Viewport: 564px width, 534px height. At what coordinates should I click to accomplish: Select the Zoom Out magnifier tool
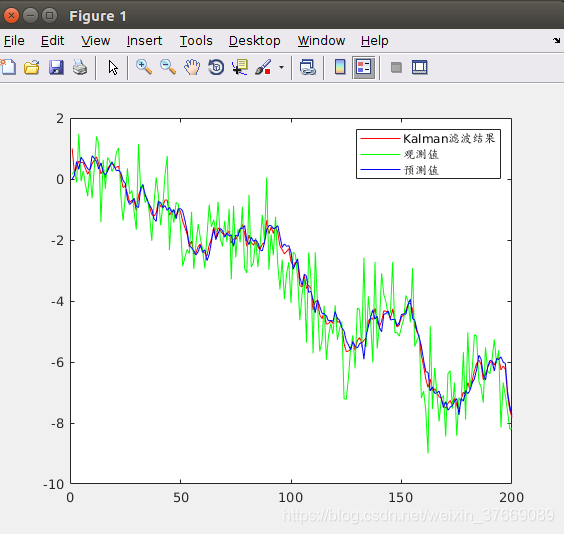(x=168, y=67)
